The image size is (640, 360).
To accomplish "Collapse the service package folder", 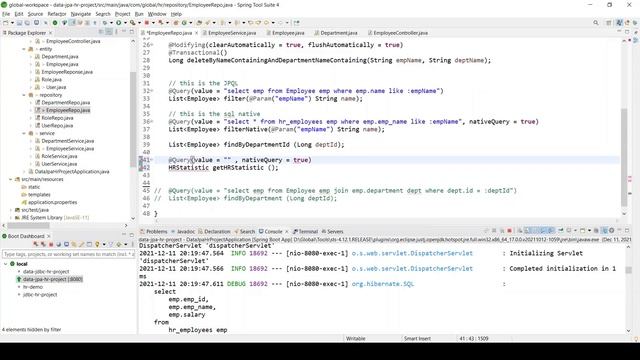I will (x=24, y=133).
